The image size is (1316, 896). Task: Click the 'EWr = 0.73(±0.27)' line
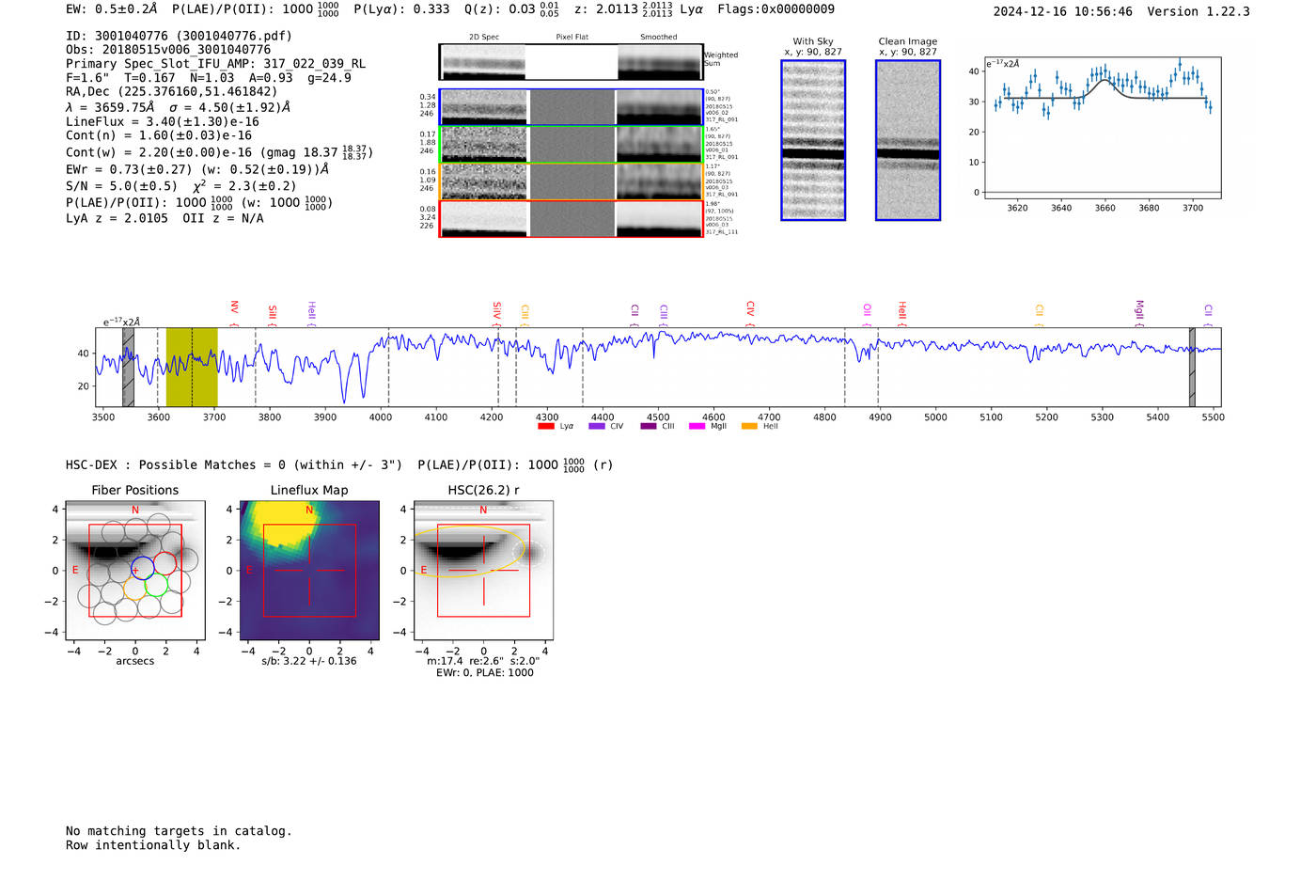197,169
